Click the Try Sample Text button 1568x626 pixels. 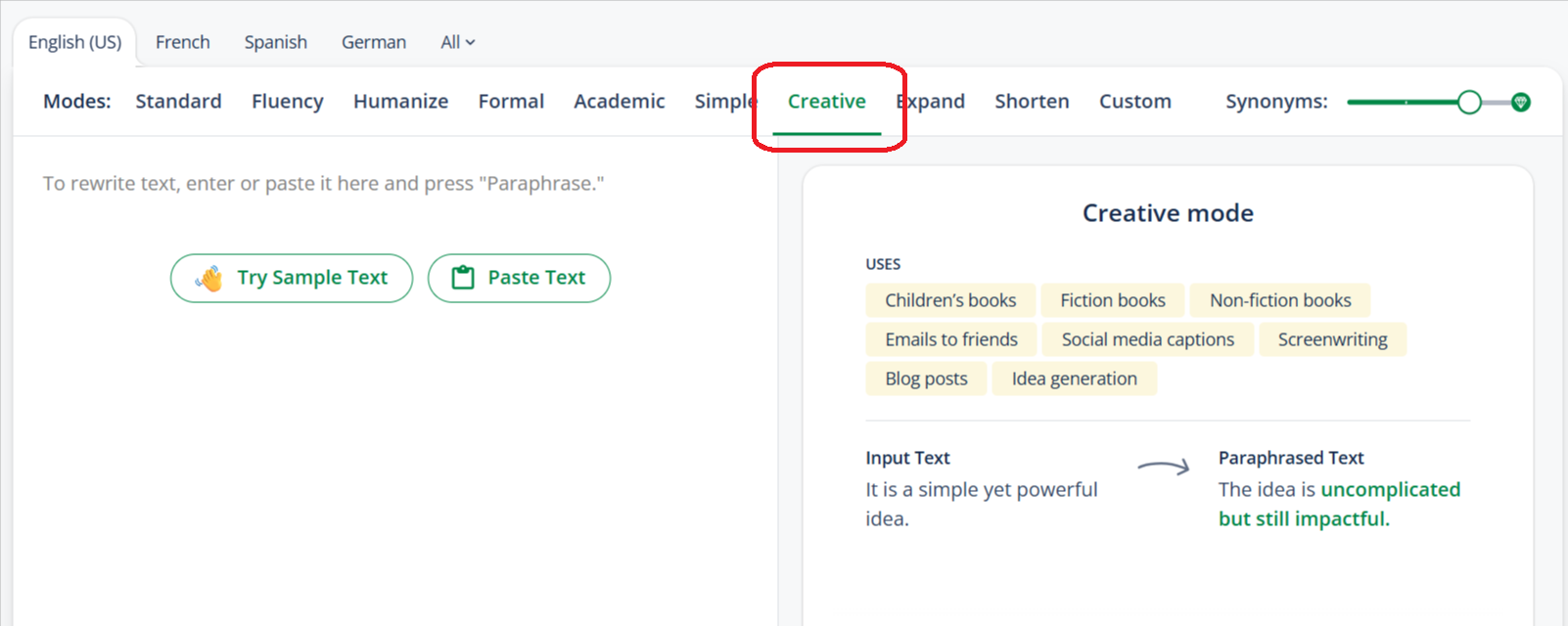click(x=291, y=277)
